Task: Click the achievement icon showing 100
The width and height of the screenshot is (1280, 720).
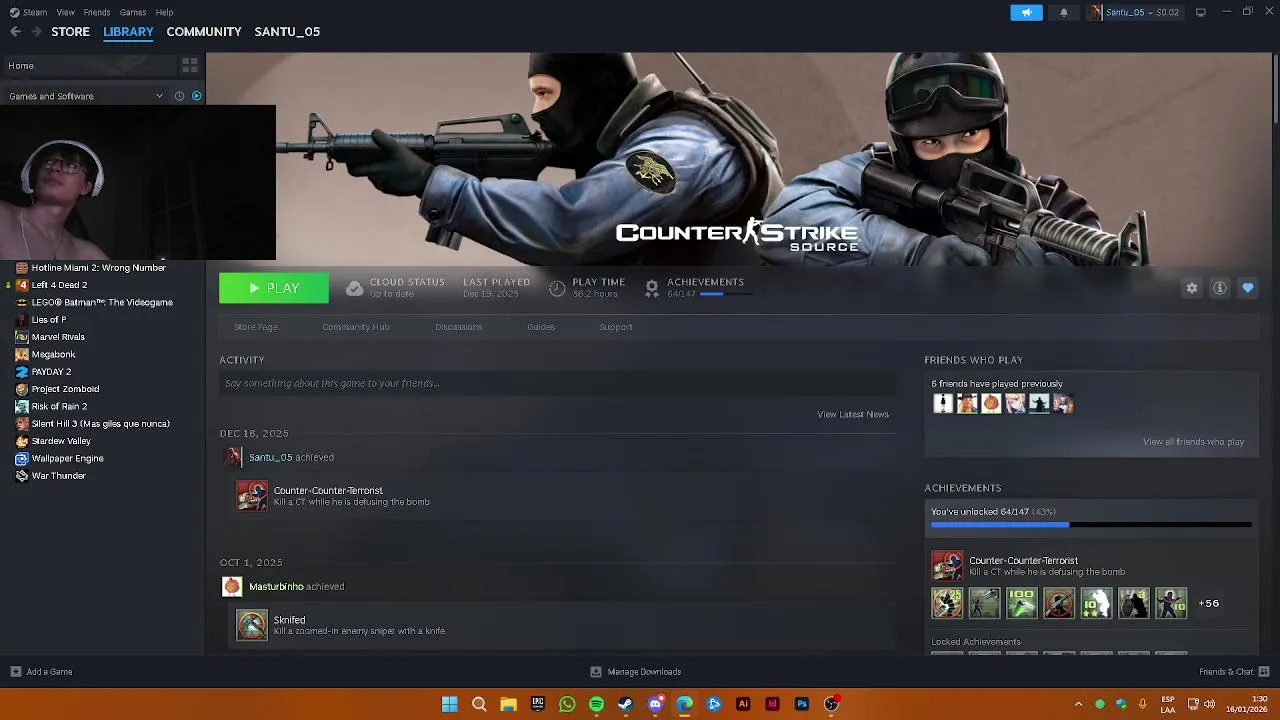Action: point(1022,603)
